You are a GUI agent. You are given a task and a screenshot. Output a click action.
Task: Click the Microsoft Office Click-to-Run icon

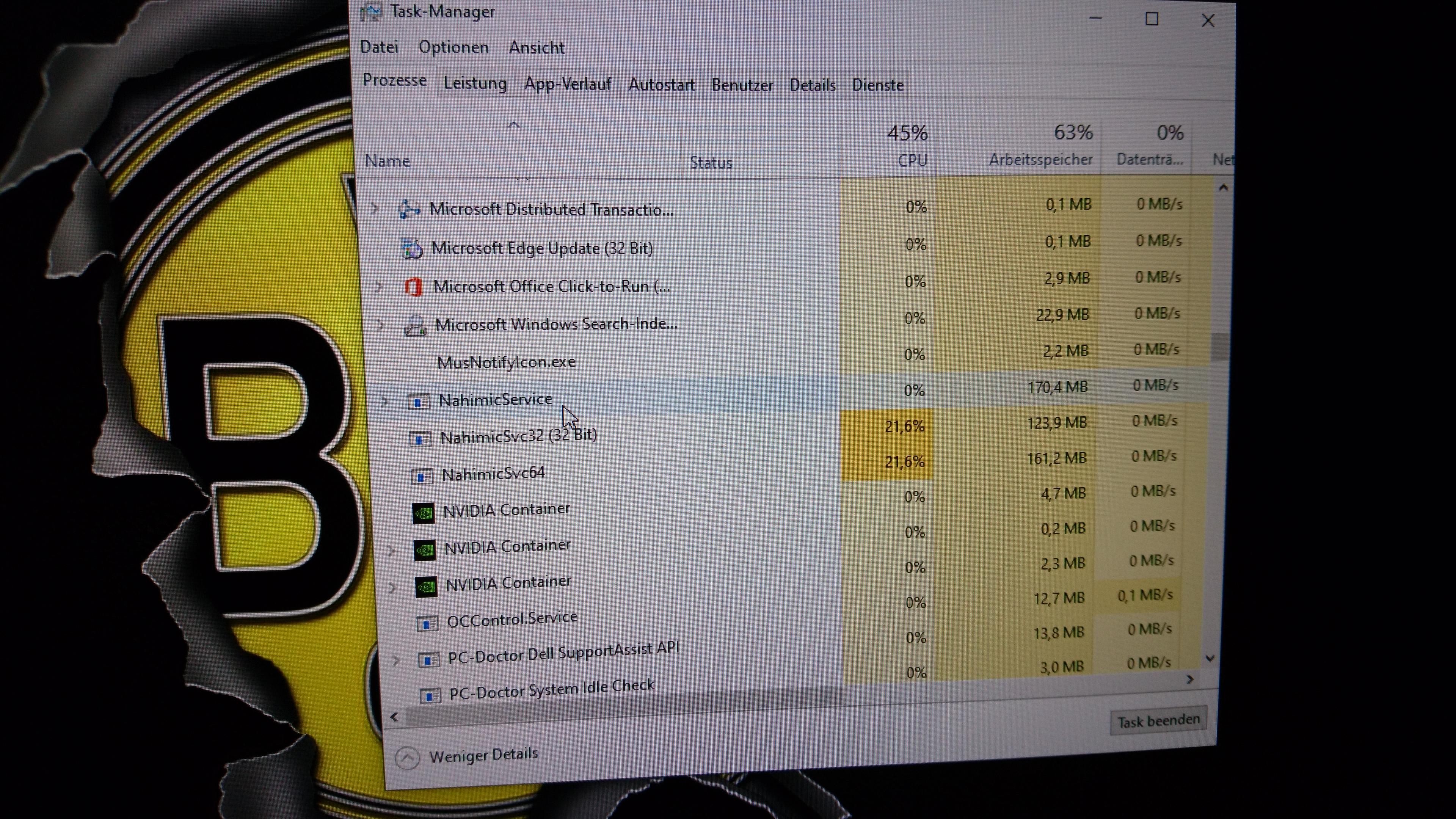pyautogui.click(x=413, y=287)
